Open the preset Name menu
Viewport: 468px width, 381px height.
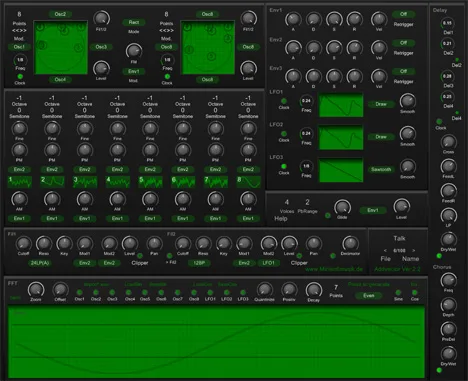tap(410, 259)
